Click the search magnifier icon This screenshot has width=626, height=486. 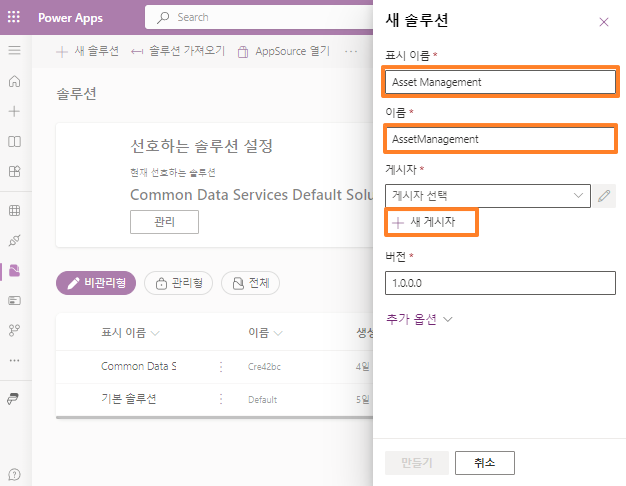(x=163, y=17)
